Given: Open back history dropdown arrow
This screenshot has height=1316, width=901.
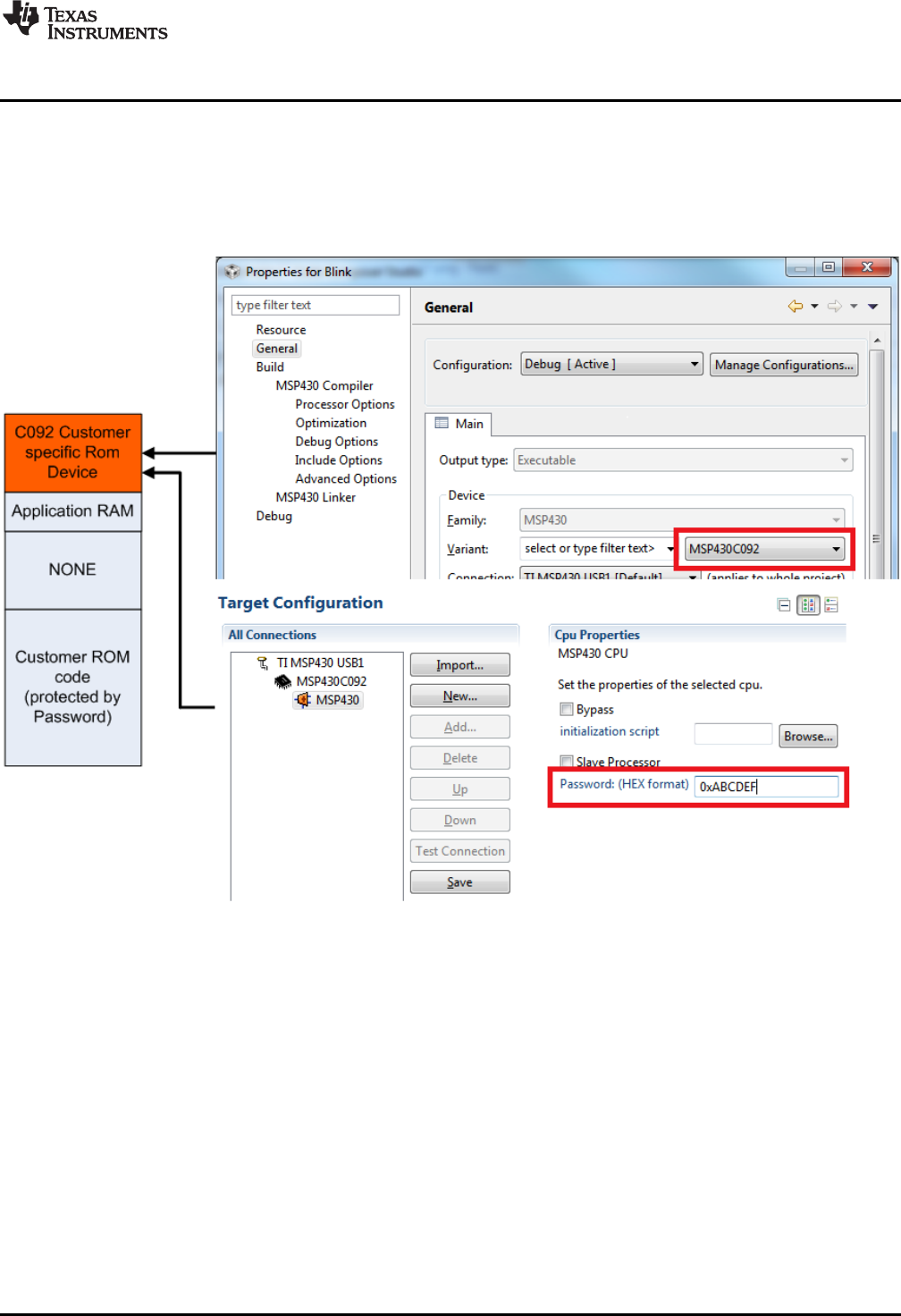Looking at the screenshot, I should (814, 307).
